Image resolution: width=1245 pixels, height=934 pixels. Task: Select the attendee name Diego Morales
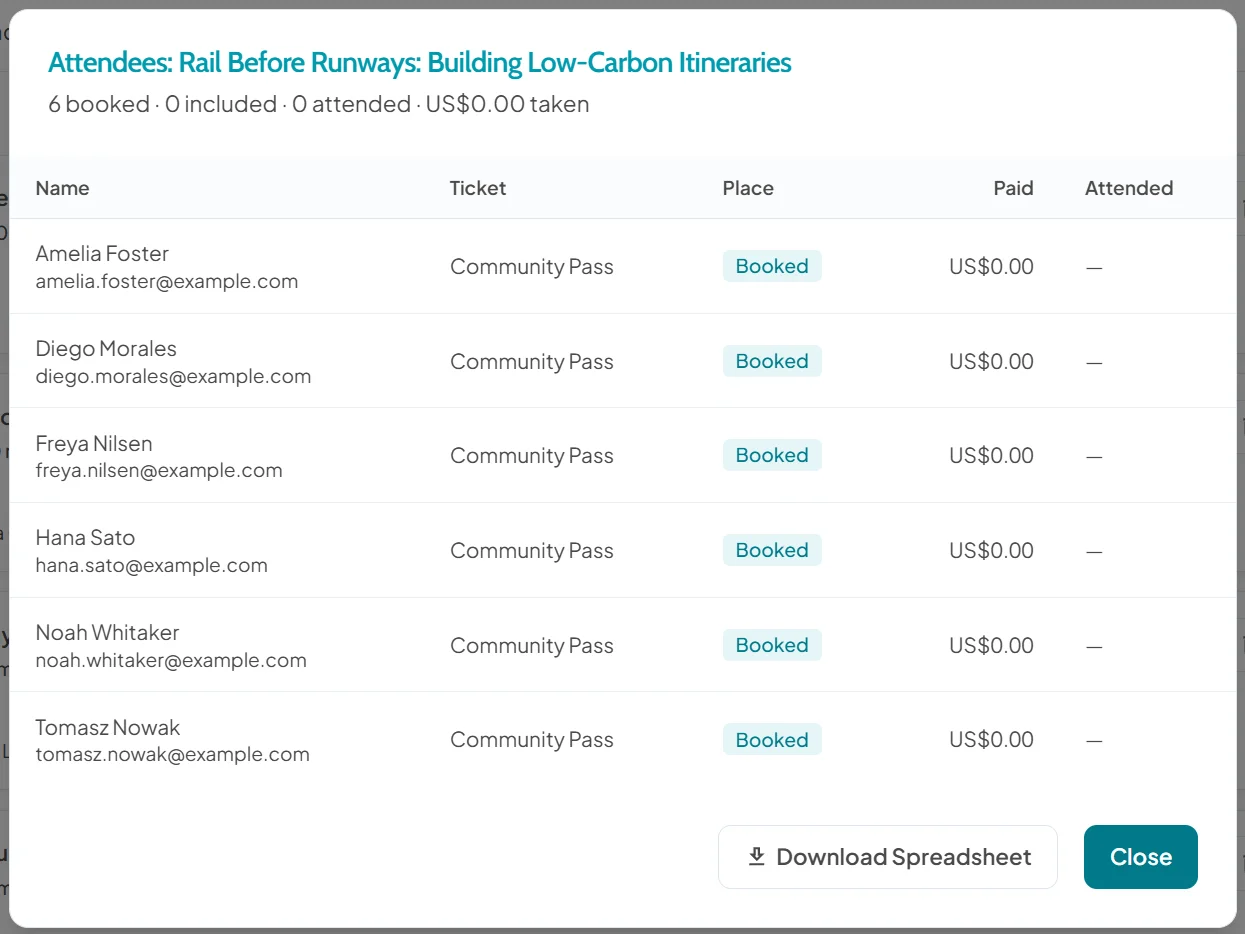tap(106, 349)
